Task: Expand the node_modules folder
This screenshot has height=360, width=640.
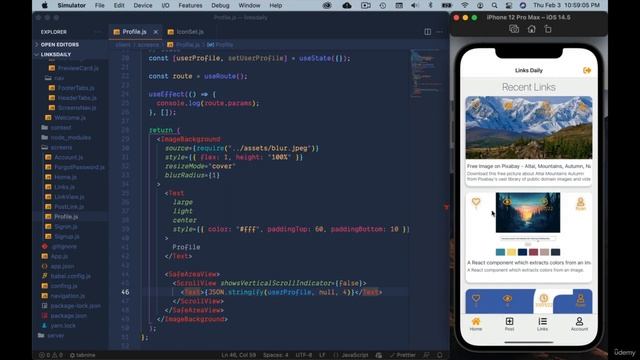Action: (71, 138)
